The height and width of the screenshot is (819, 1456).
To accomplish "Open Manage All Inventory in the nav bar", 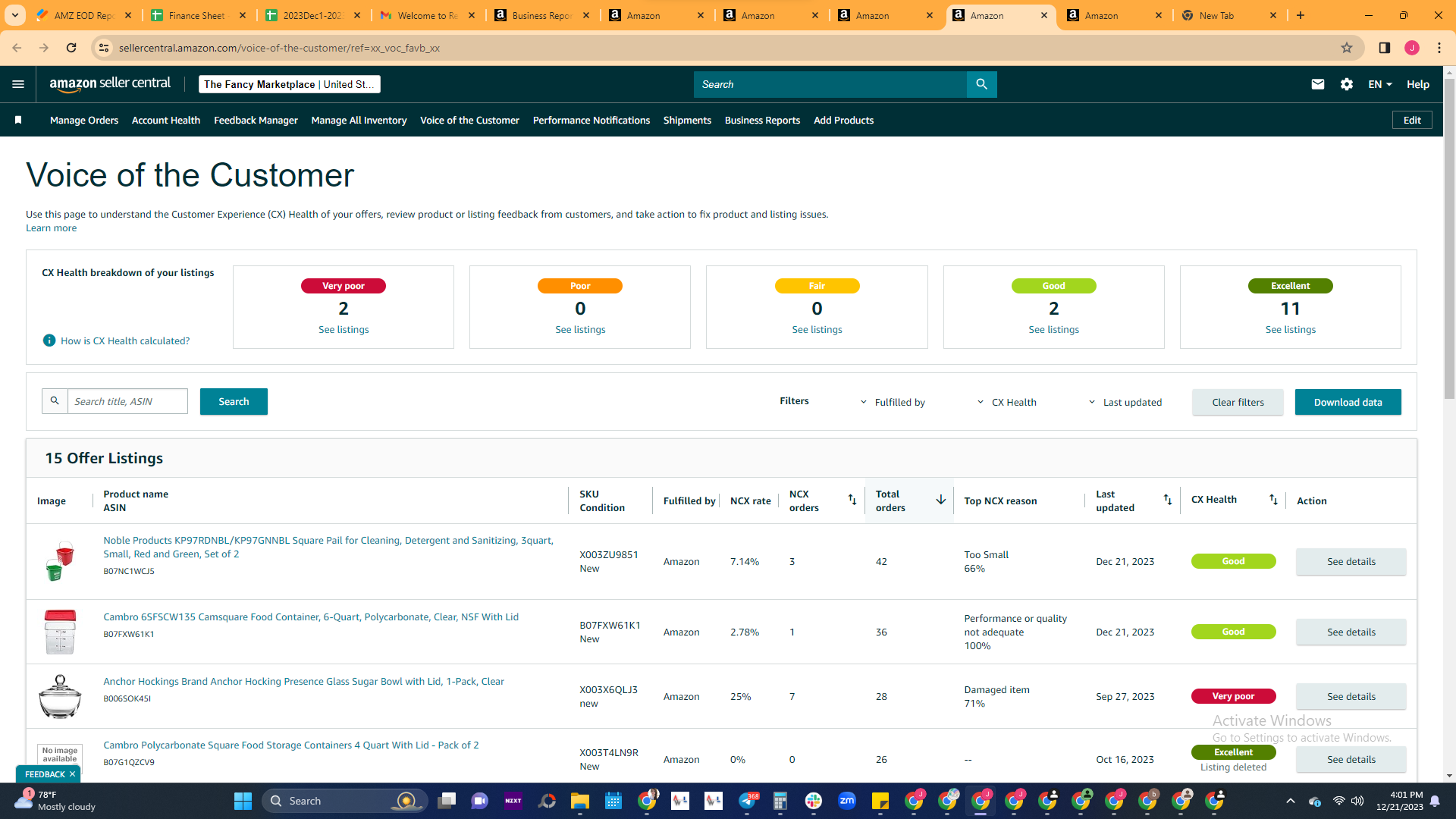I will pyautogui.click(x=359, y=120).
